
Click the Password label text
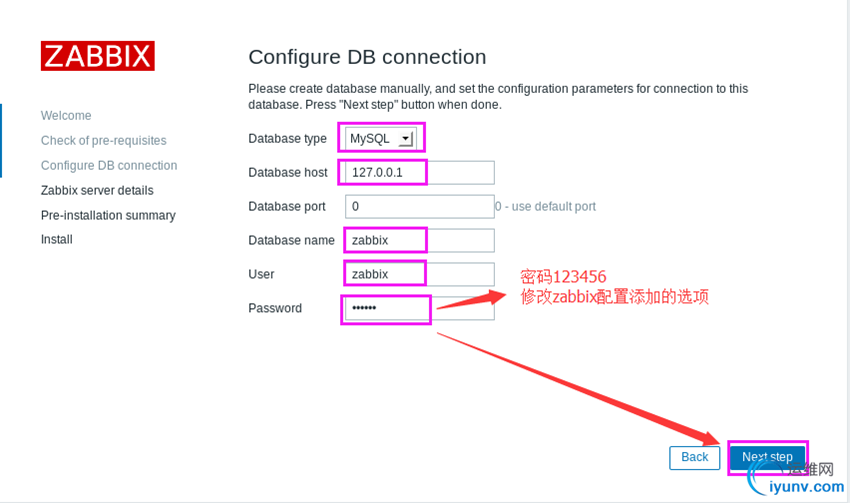click(275, 308)
